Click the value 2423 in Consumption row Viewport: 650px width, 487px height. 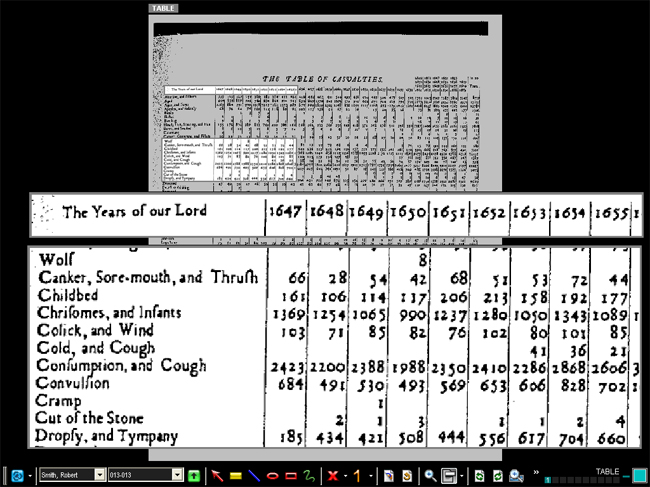coord(288,367)
